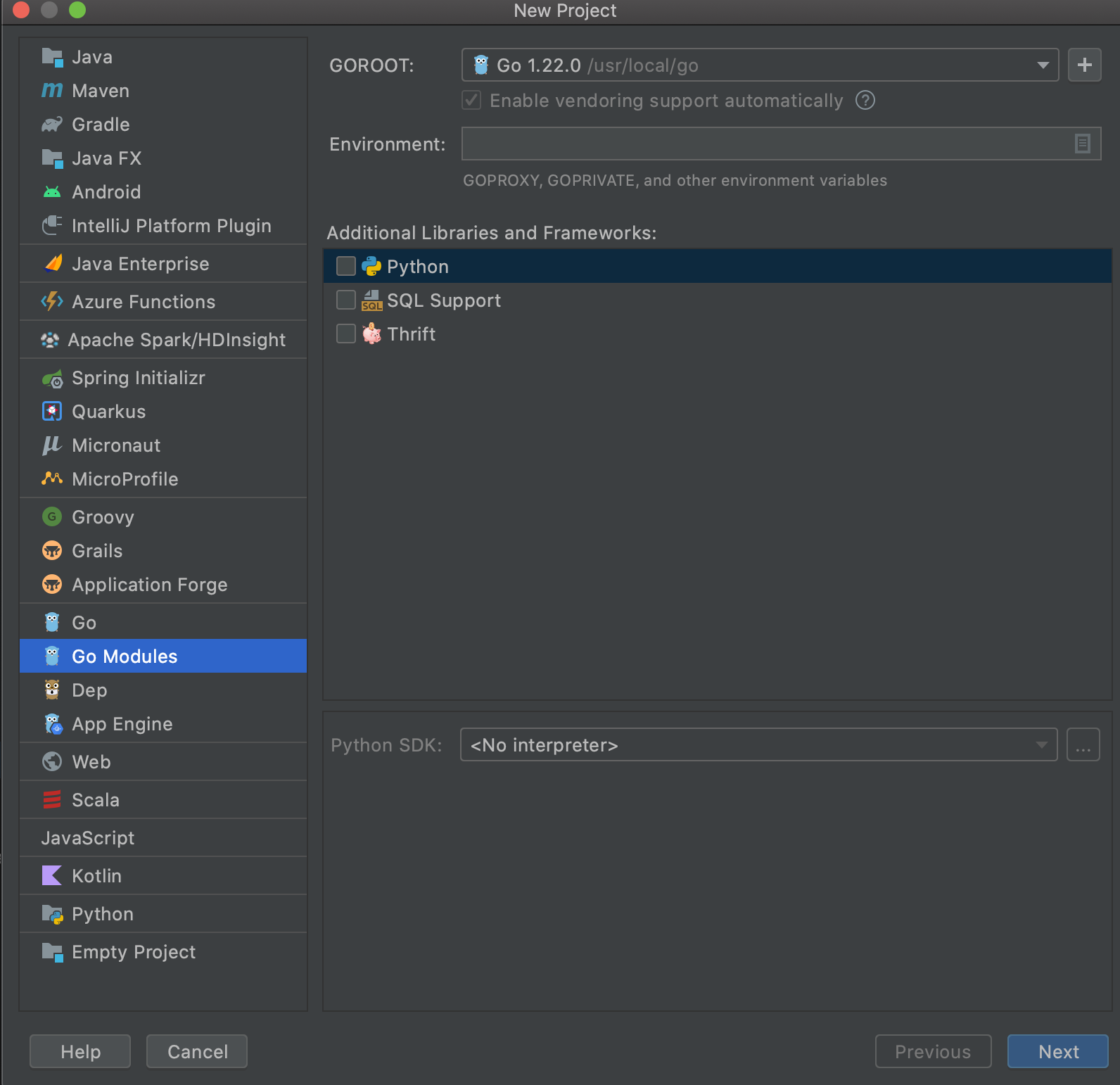The height and width of the screenshot is (1085, 1120).
Task: Choose the Web globe icon
Action: pos(52,762)
